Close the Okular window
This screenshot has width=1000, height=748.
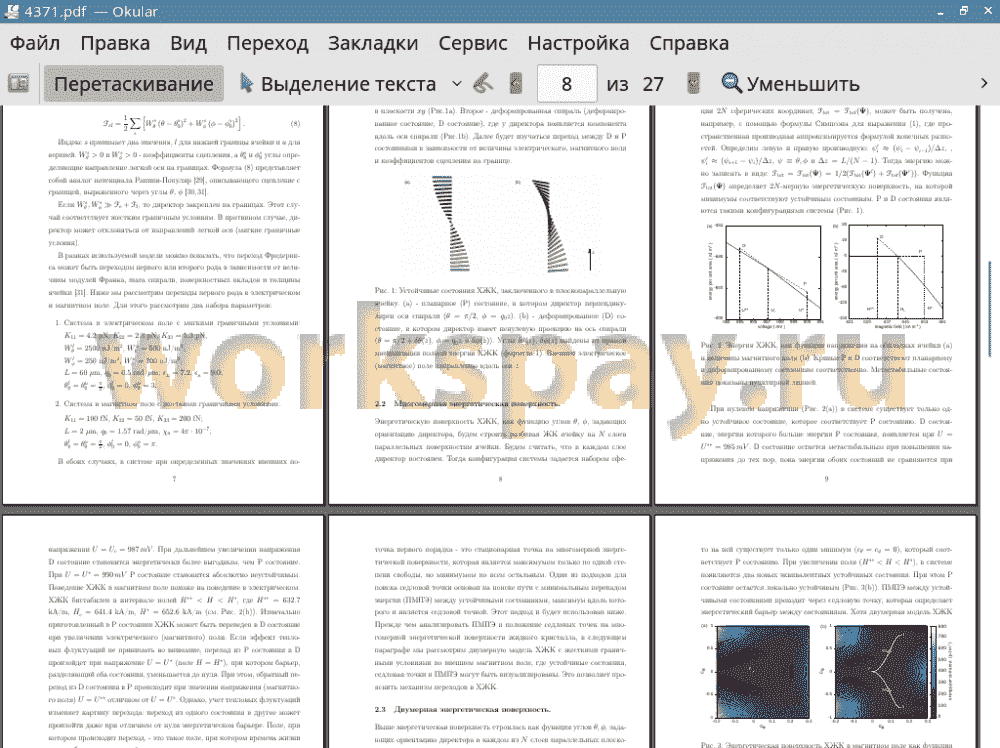point(986,11)
